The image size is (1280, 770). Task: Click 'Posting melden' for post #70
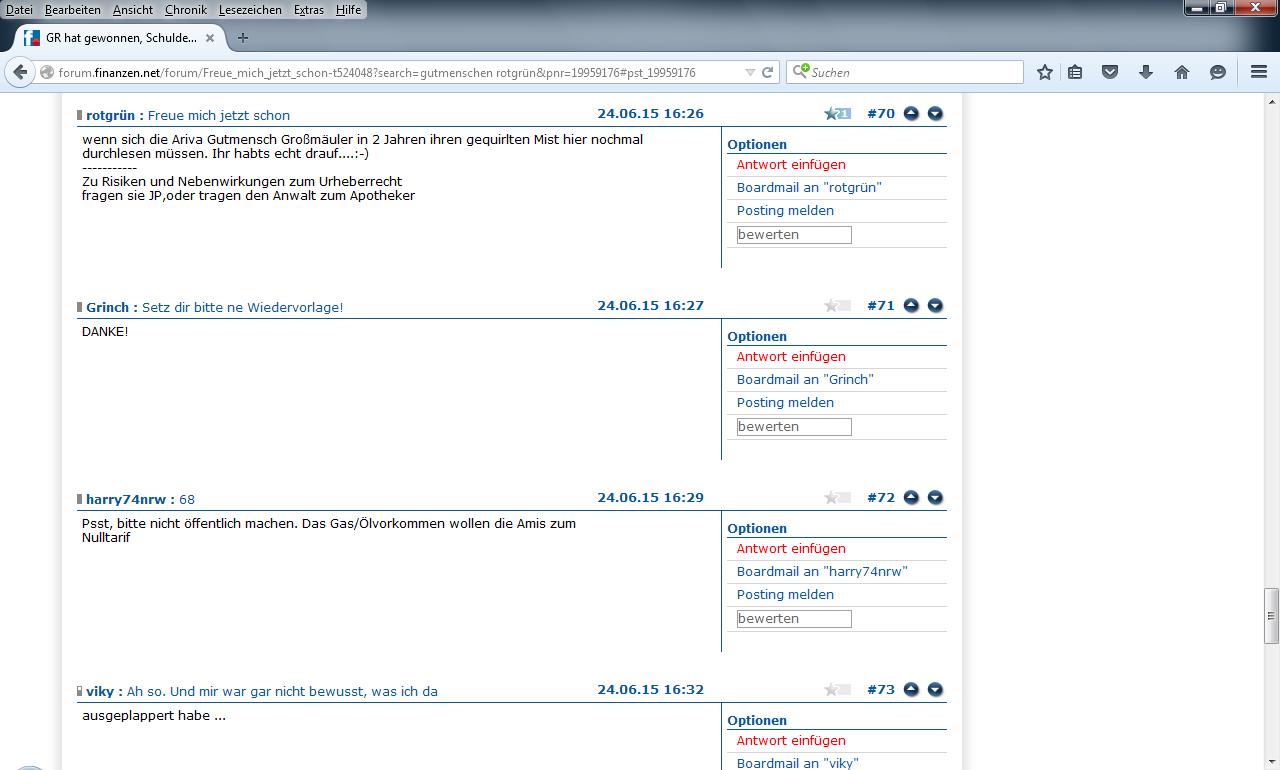[x=785, y=211]
